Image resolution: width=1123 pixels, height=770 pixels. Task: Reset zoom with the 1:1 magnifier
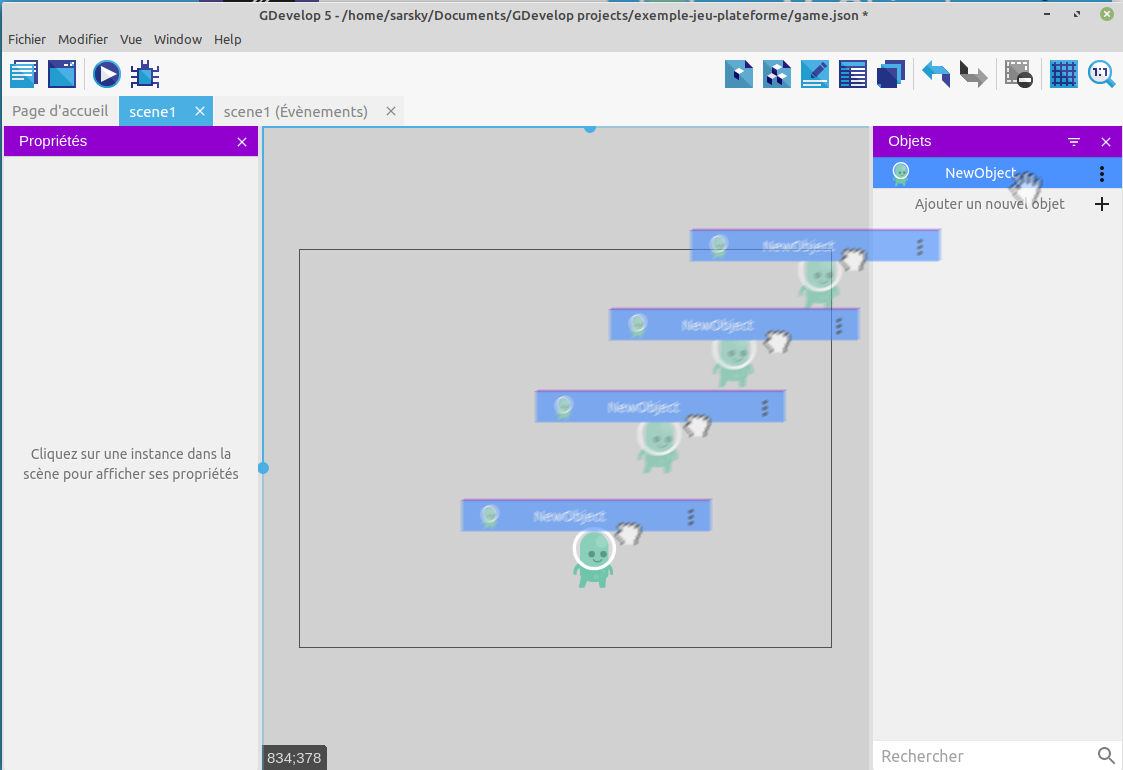pyautogui.click(x=1101, y=75)
